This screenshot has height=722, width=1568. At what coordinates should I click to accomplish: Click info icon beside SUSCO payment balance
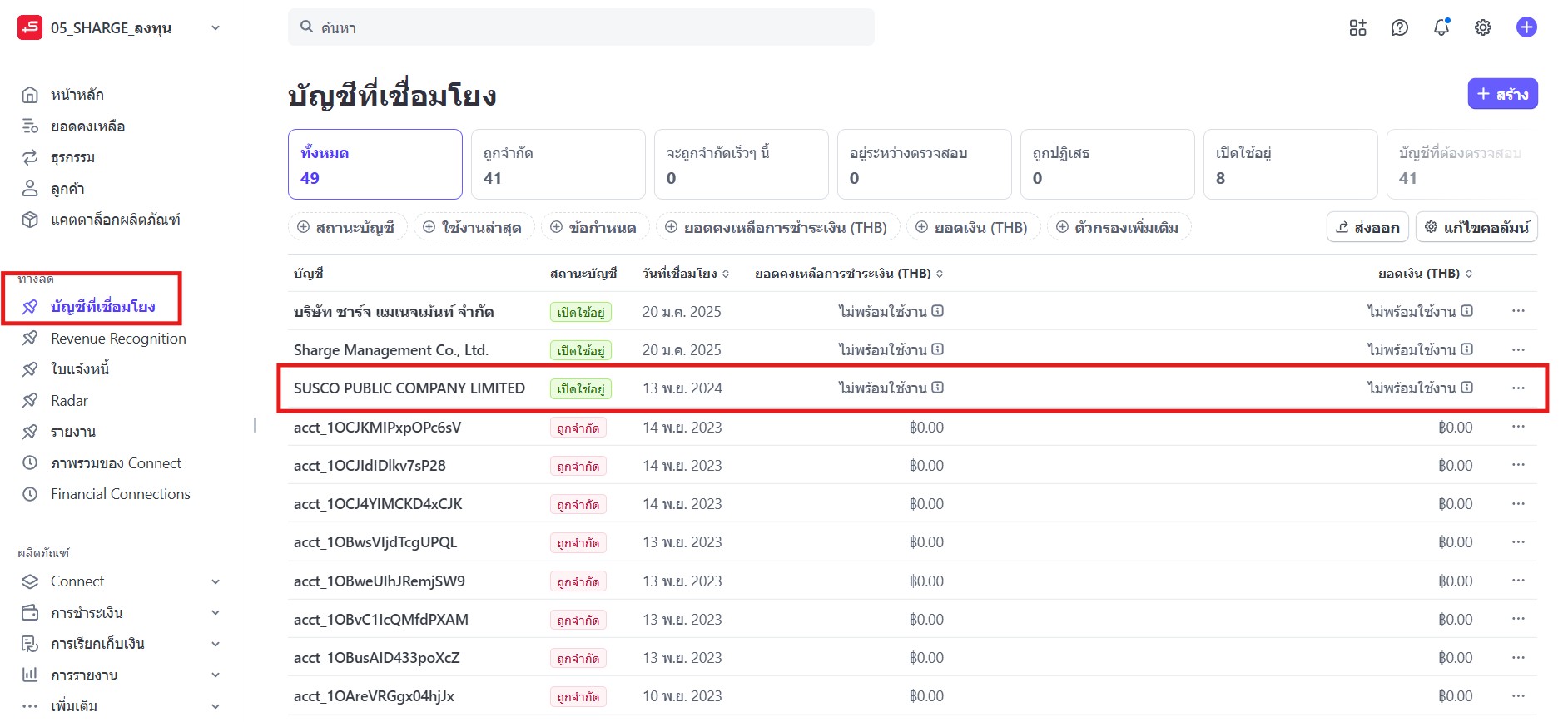[938, 388]
